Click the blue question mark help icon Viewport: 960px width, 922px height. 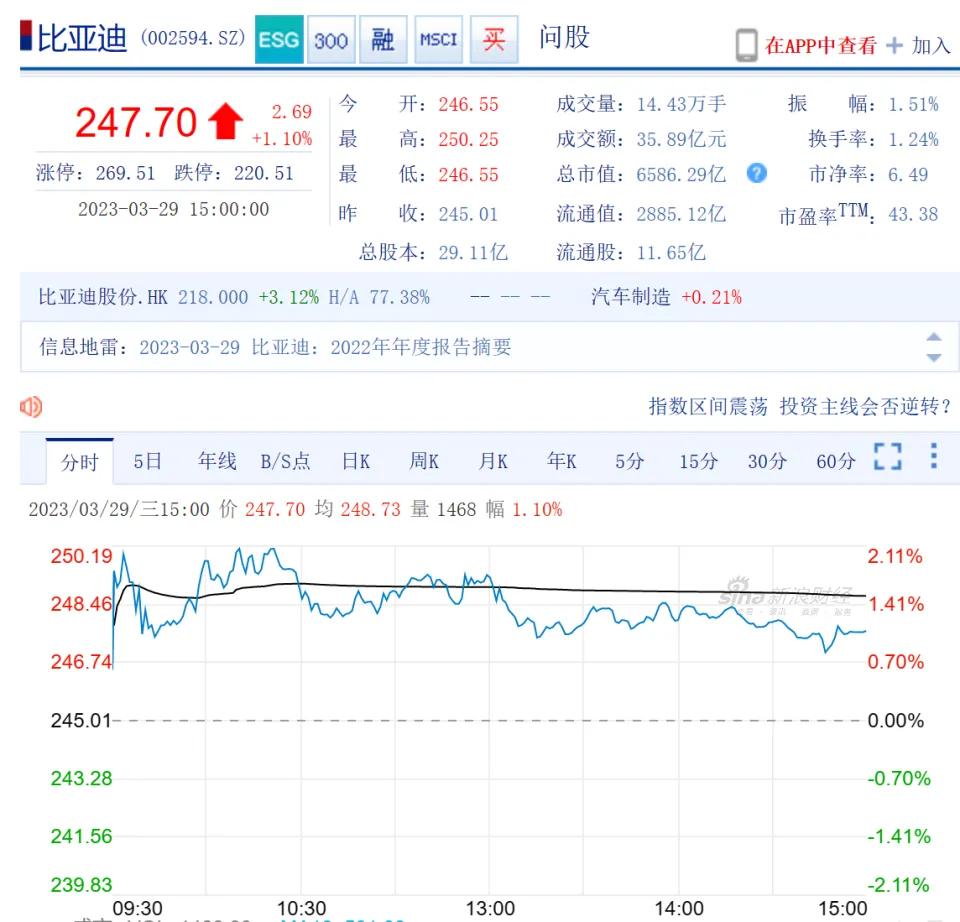click(757, 173)
